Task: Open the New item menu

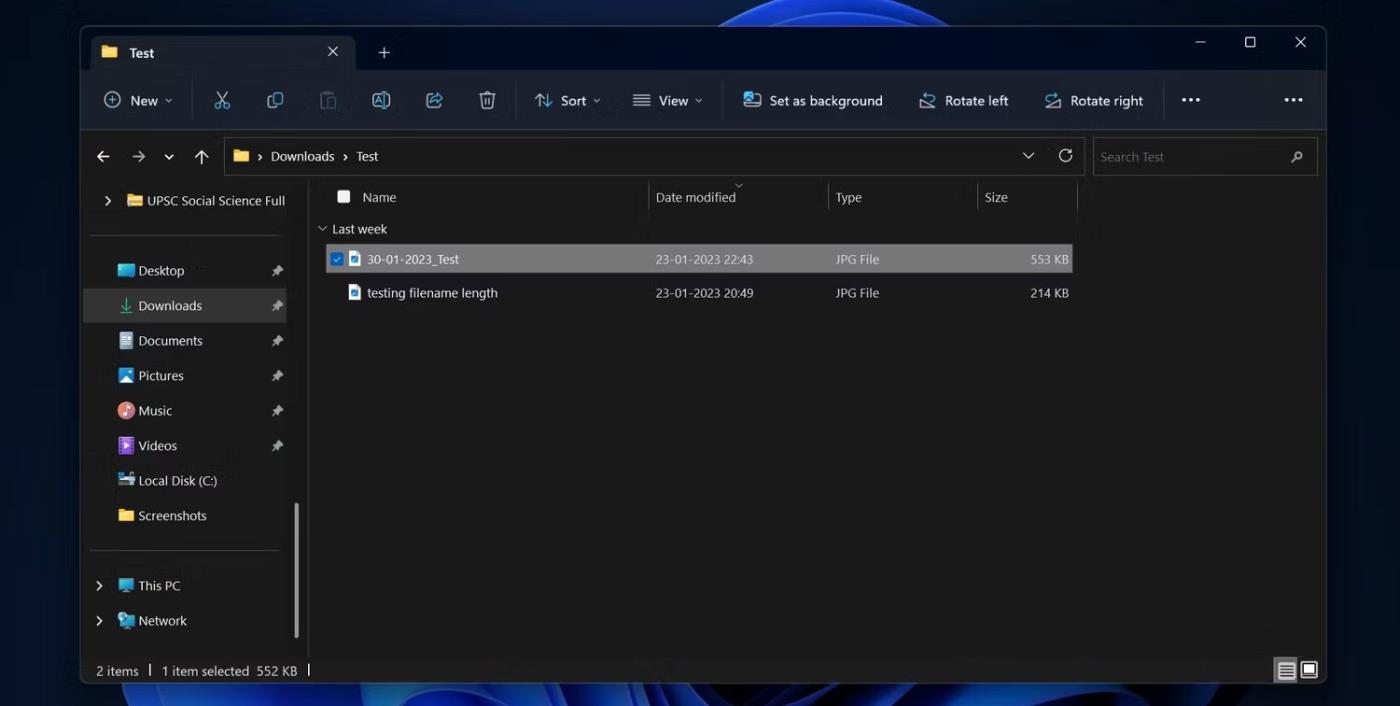Action: point(138,100)
